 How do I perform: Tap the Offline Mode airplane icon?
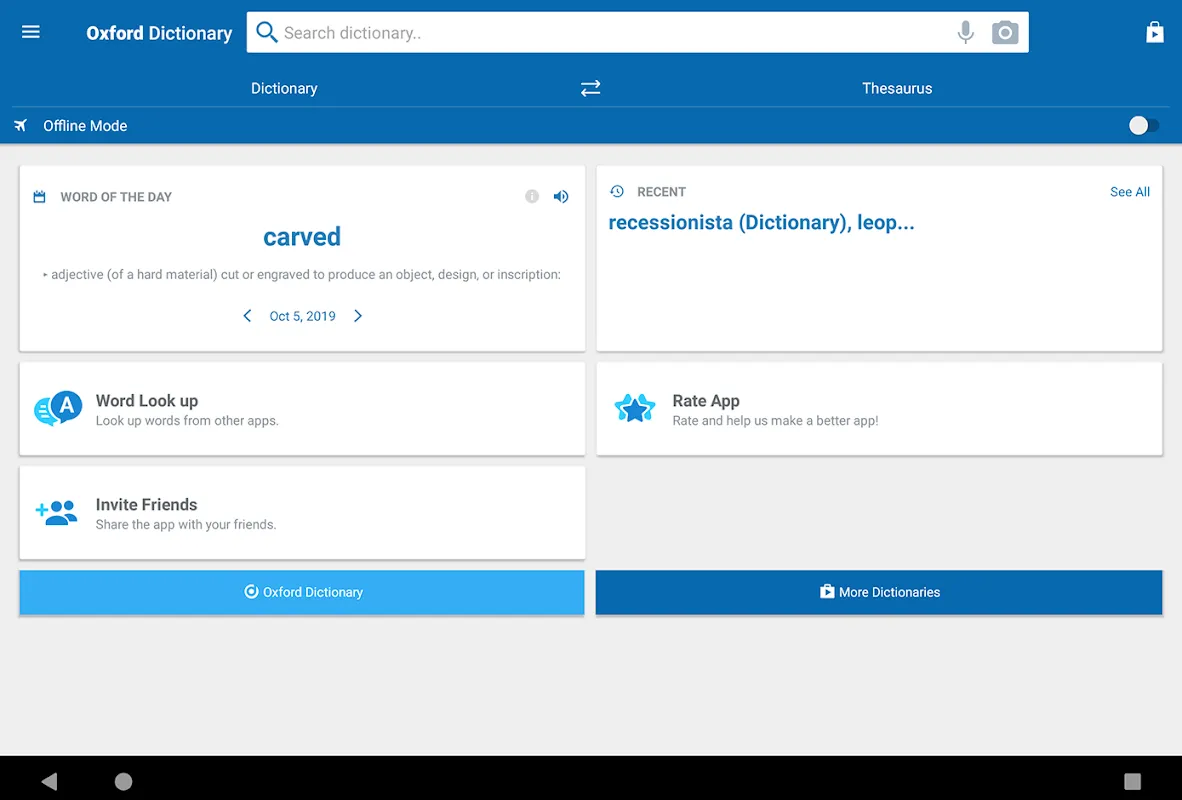[x=21, y=125]
